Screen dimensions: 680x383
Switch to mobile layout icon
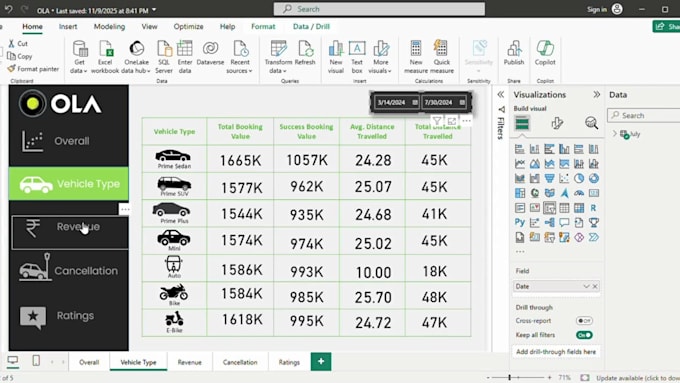coord(36,361)
